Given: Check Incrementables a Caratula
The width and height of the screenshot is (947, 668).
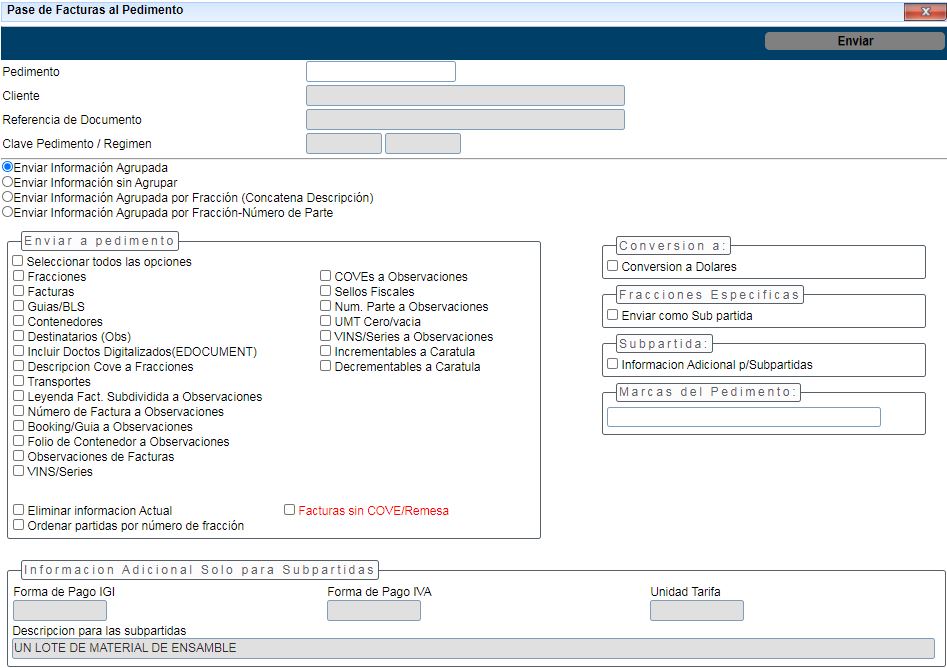Looking at the screenshot, I should pyautogui.click(x=326, y=352).
